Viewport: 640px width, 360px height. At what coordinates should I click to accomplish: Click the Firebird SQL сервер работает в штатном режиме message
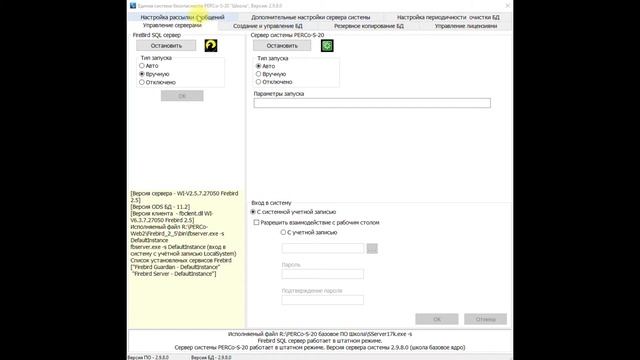[x=320, y=340]
